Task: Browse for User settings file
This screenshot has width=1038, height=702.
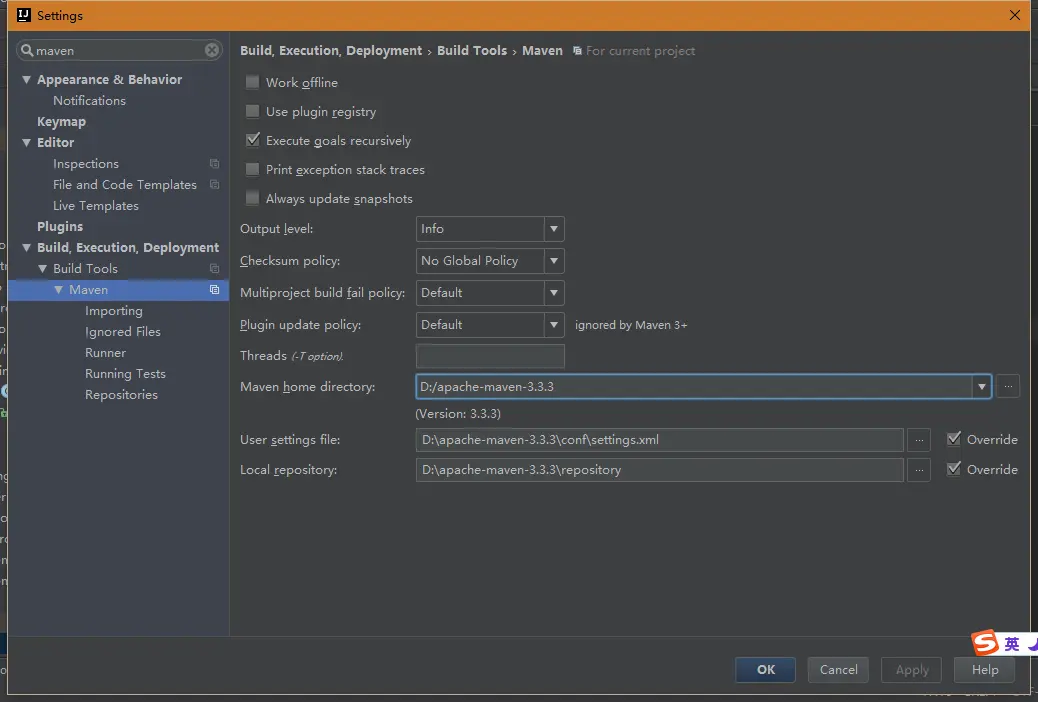Action: click(919, 440)
